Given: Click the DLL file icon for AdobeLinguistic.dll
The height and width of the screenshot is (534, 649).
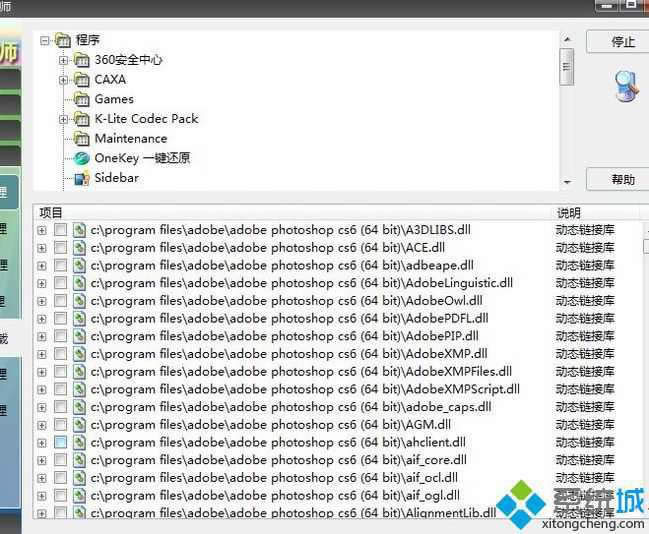Looking at the screenshot, I should click(79, 283).
